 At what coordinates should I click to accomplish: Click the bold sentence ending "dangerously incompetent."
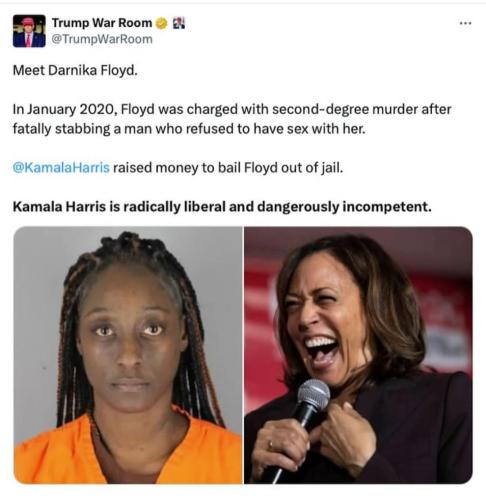tap(222, 207)
